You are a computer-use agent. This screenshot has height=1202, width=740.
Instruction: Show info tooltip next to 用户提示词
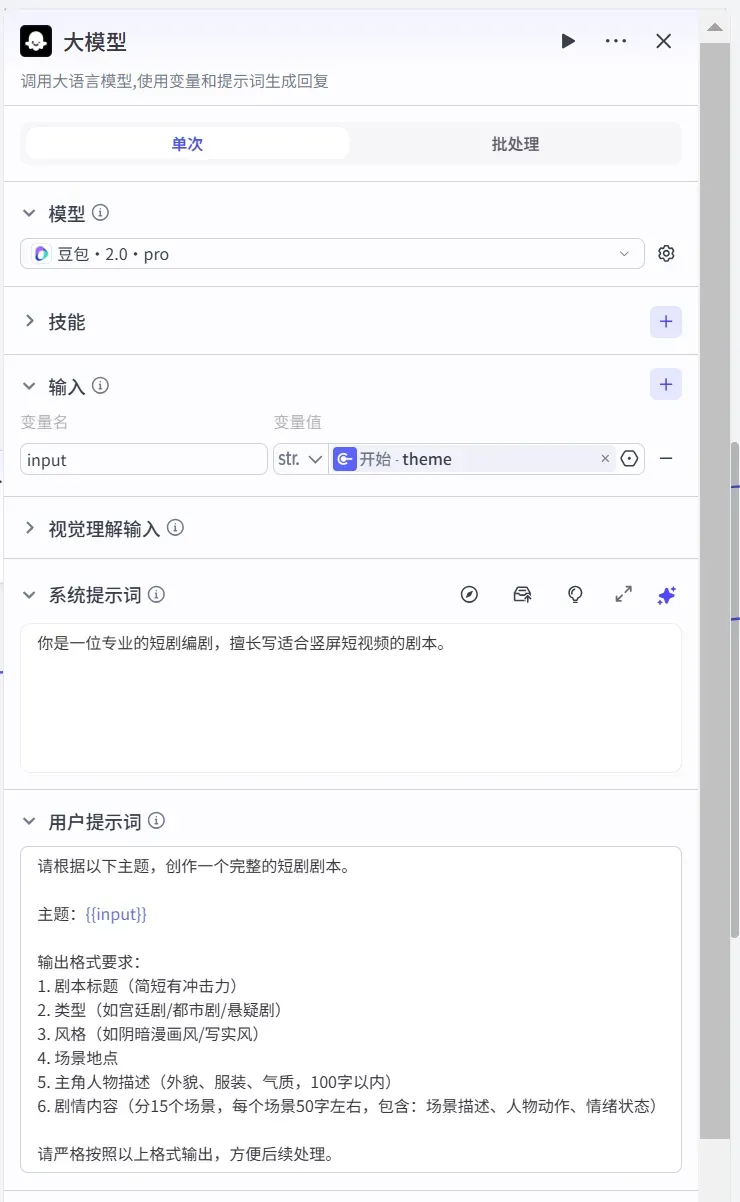coord(156,822)
